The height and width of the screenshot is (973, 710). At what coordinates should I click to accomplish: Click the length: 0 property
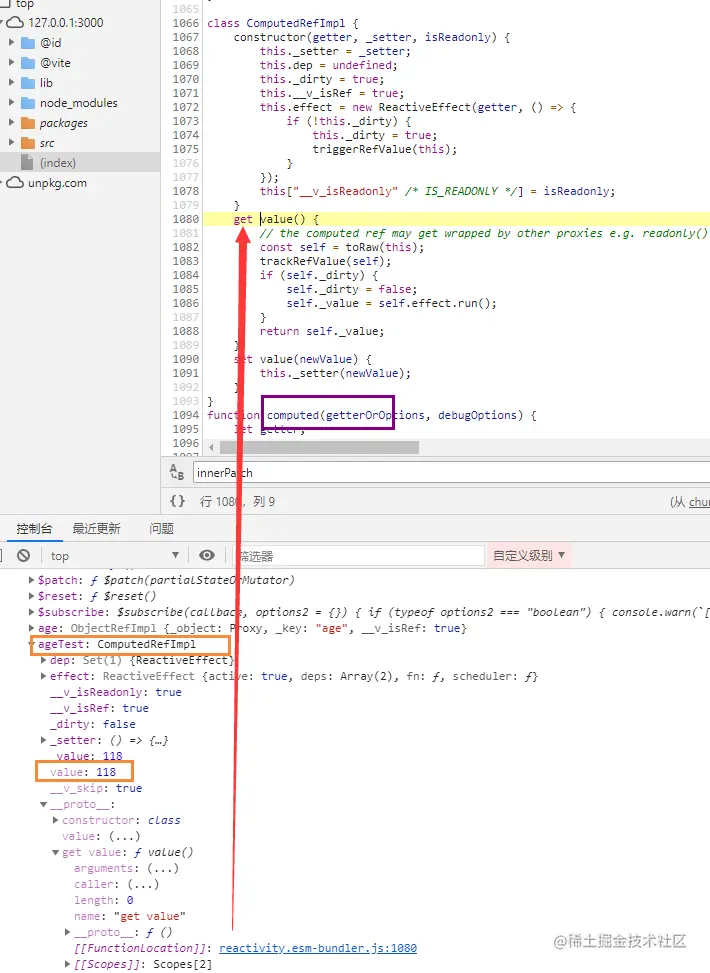pos(103,900)
